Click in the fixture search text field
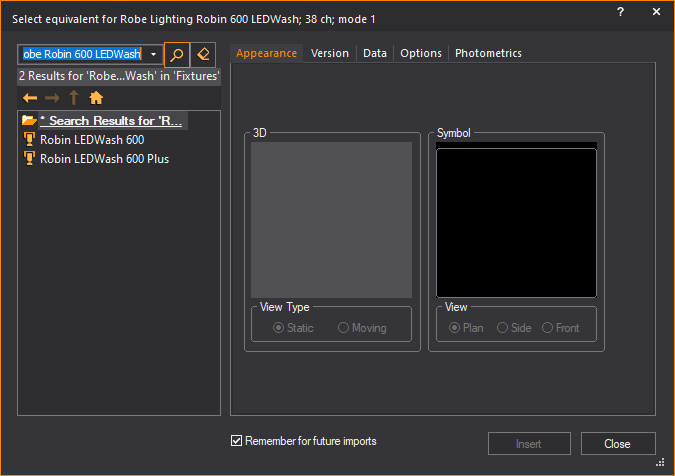The height and width of the screenshot is (476, 675). pyautogui.click(x=83, y=55)
